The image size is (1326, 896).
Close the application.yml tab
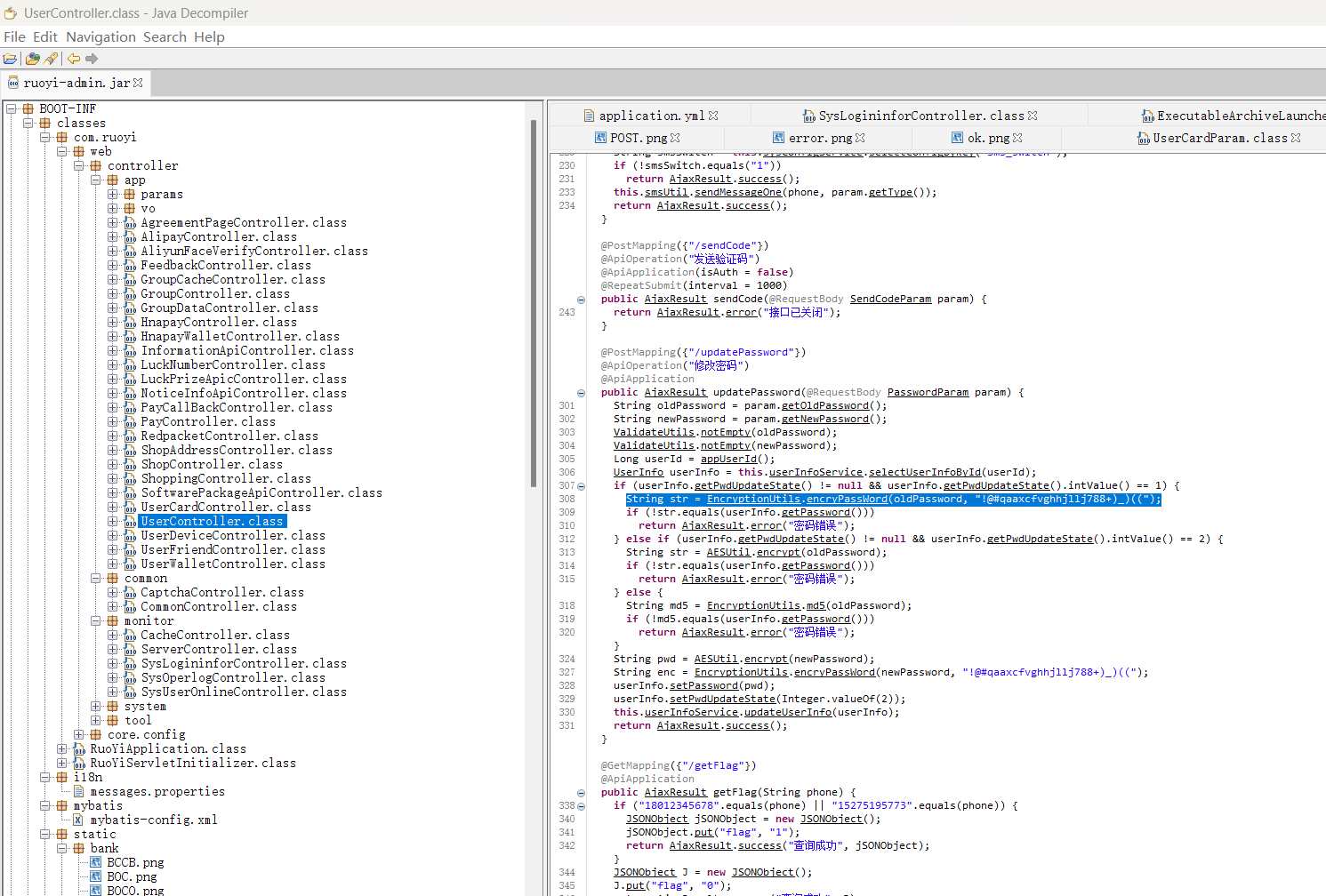pos(713,116)
